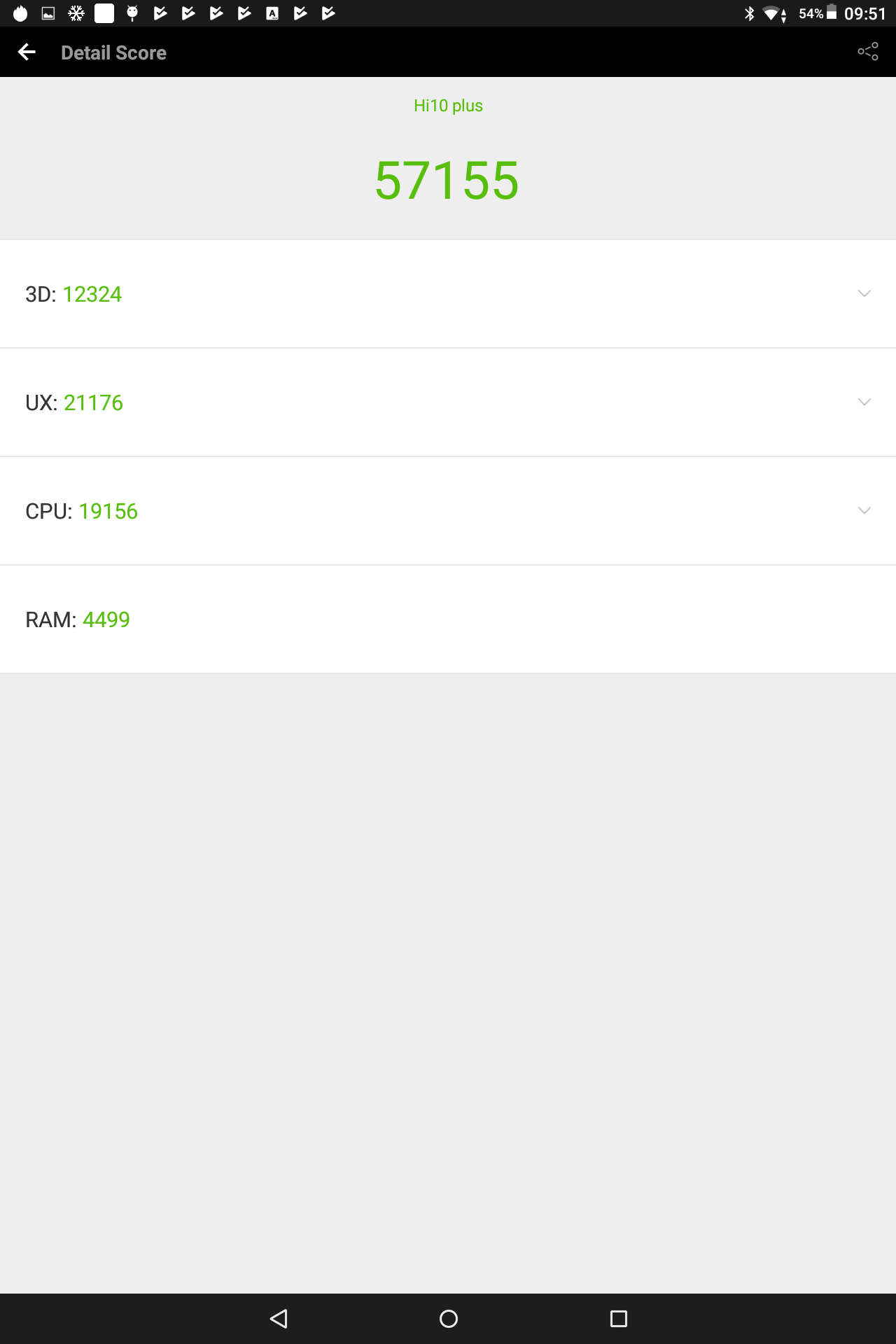Open the RAM score row
The image size is (896, 1344).
pos(448,619)
